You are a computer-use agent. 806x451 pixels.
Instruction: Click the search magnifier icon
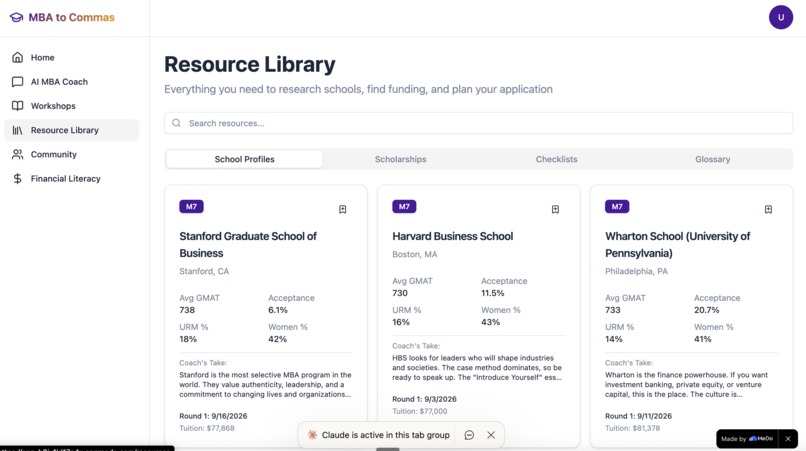click(176, 123)
